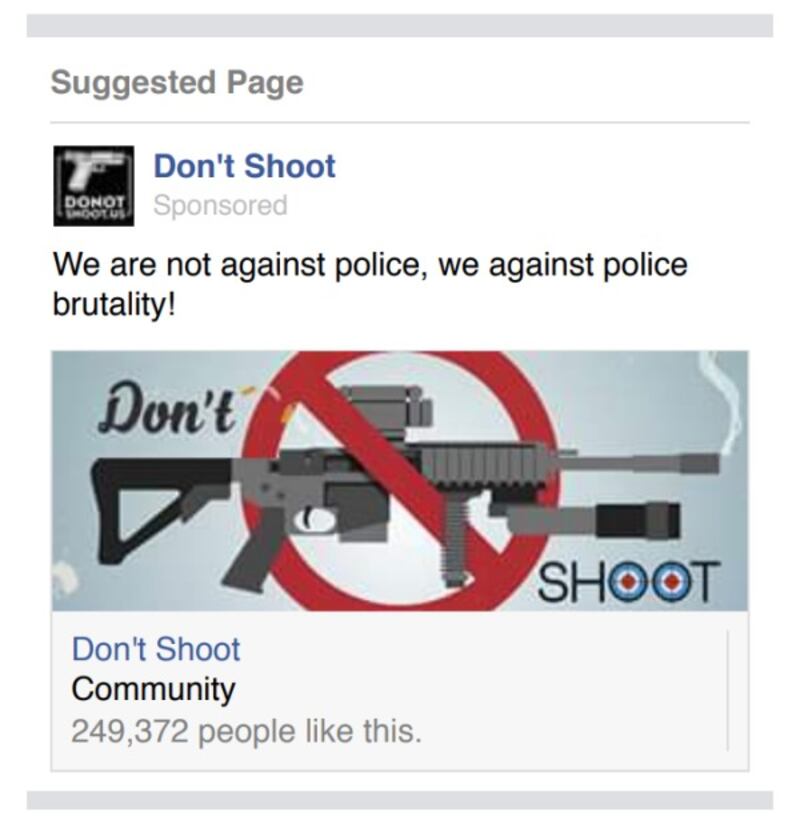Open the Don't Shoot page profile picture
Screen dimensions: 800x840
(94, 186)
